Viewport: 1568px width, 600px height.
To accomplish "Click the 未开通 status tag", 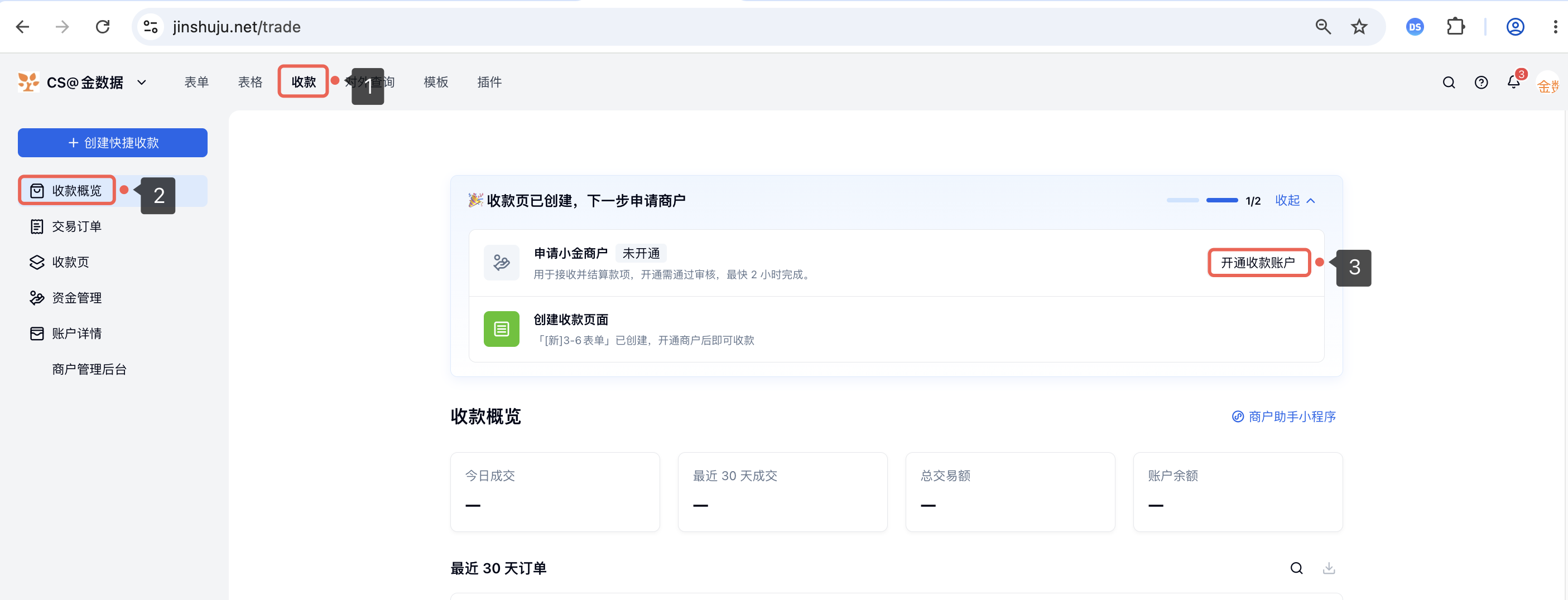I will [641, 253].
